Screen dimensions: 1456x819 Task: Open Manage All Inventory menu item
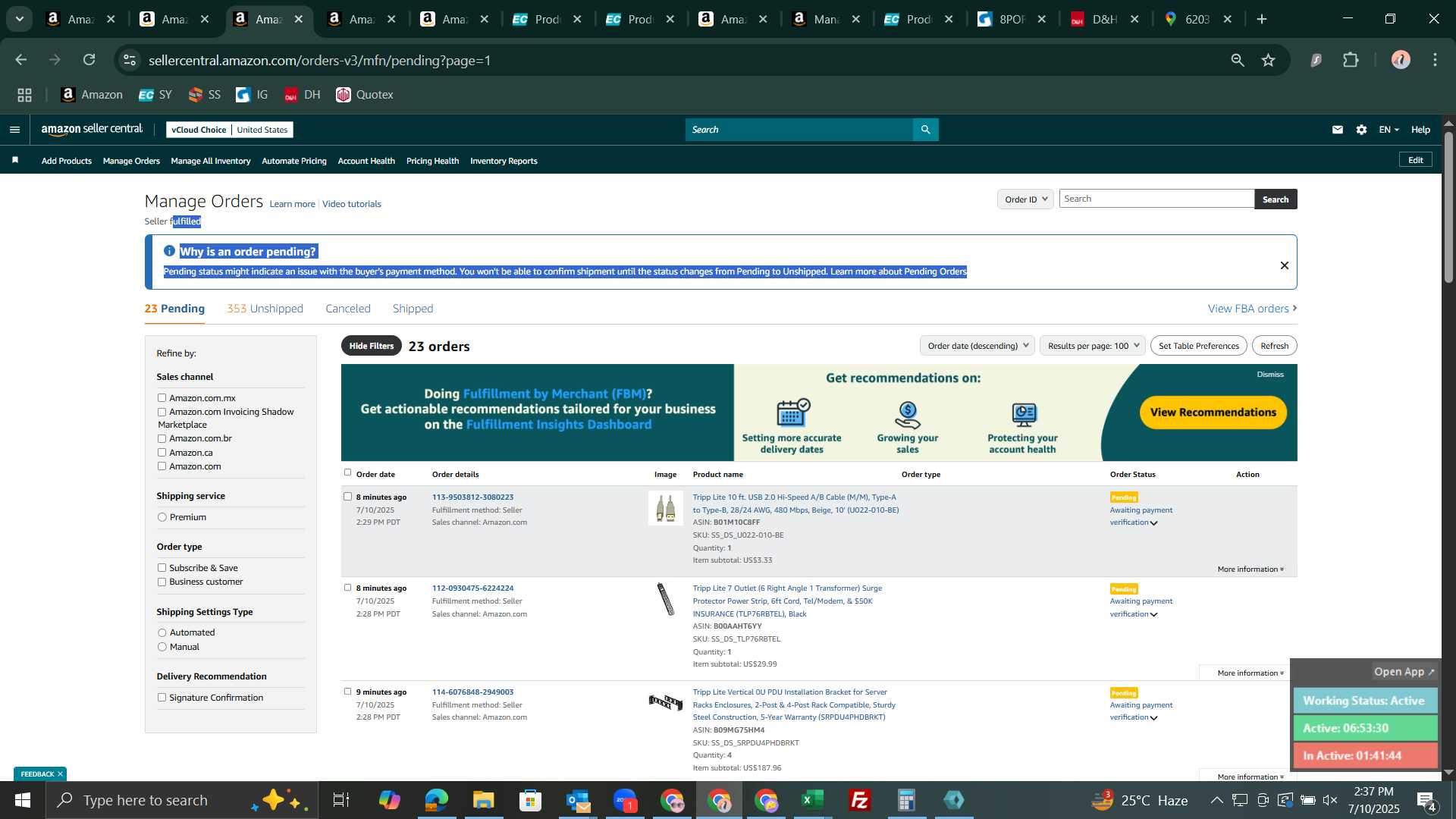click(x=210, y=161)
